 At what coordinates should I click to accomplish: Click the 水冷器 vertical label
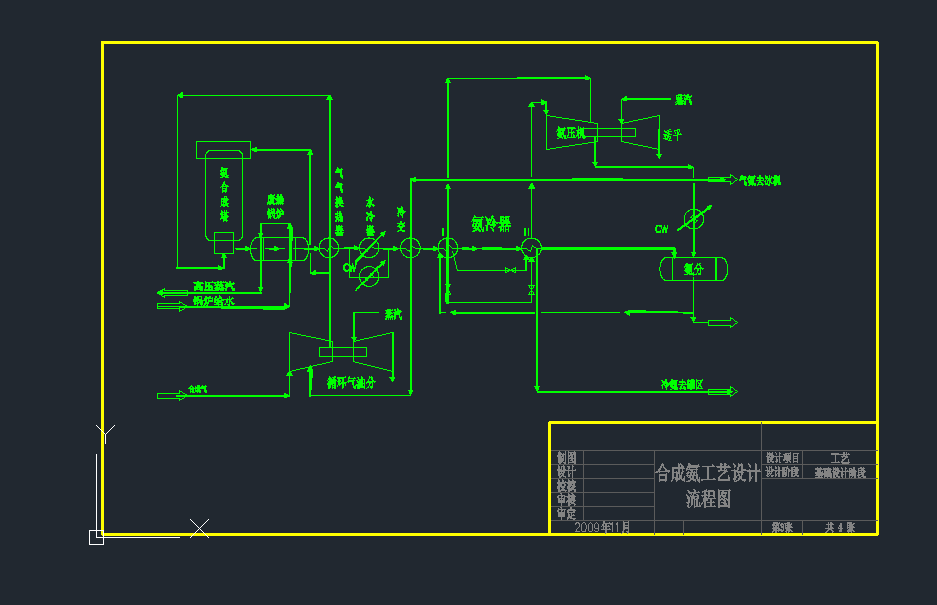click(370, 215)
